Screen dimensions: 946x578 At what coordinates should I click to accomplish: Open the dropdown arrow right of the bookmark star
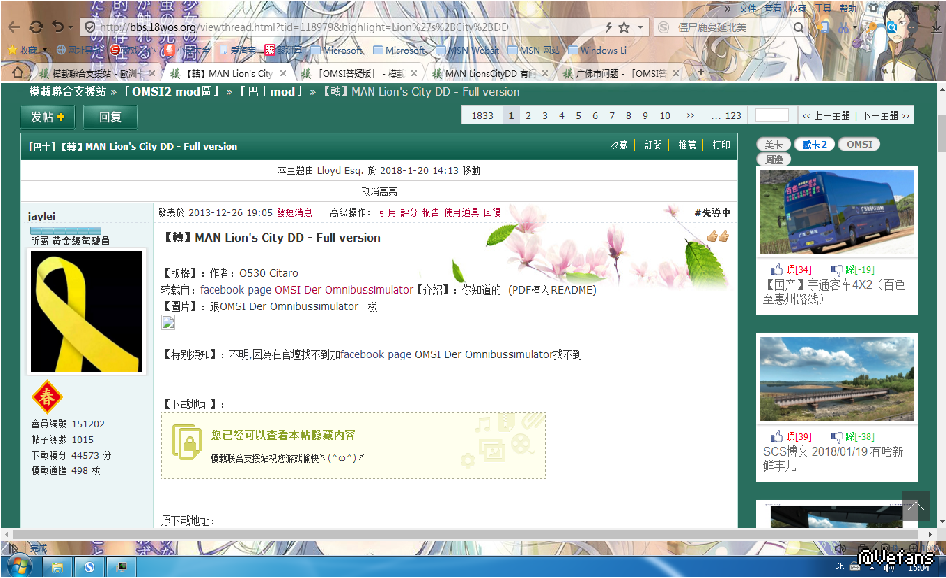pos(640,27)
